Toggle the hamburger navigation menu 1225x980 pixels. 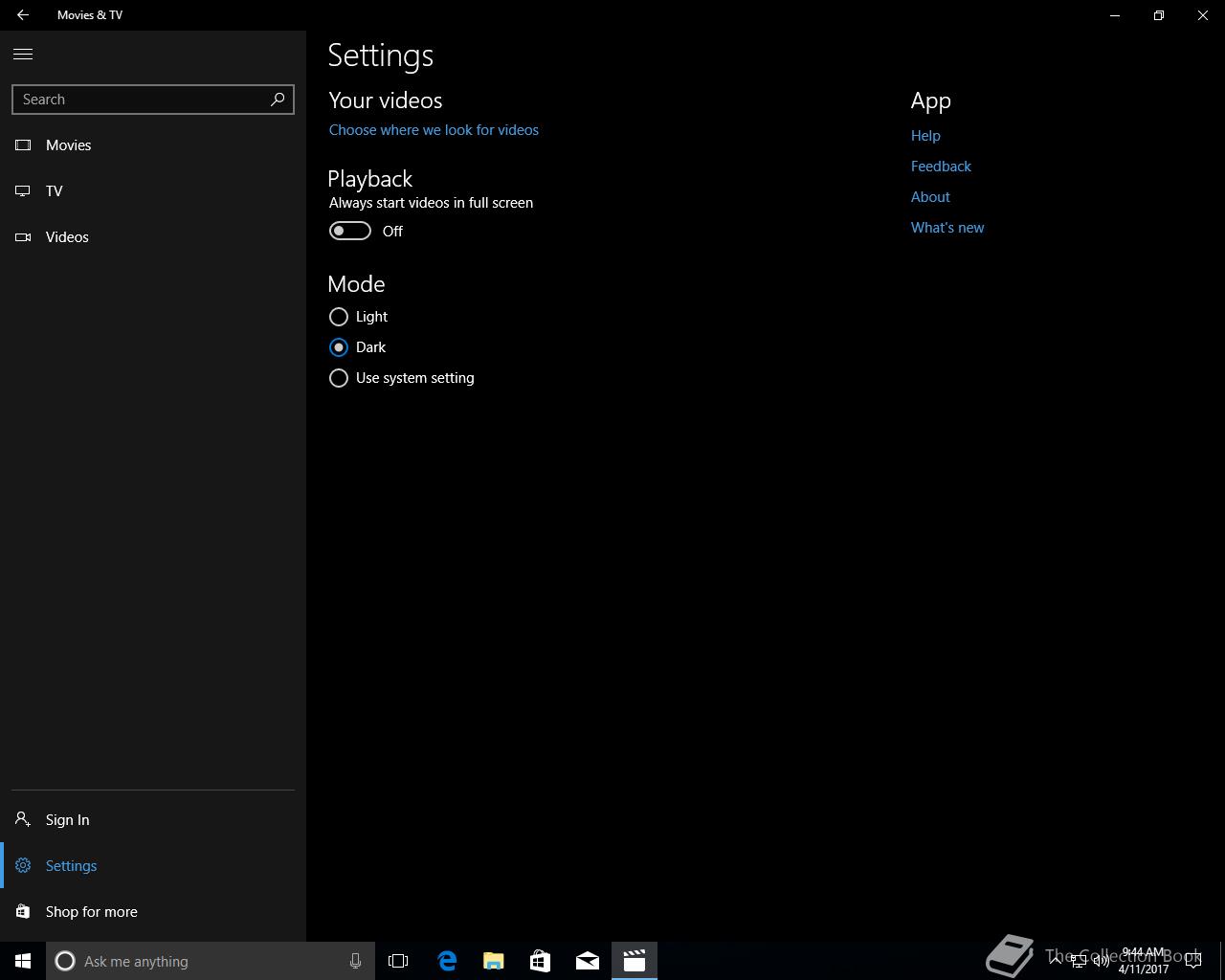tap(23, 55)
